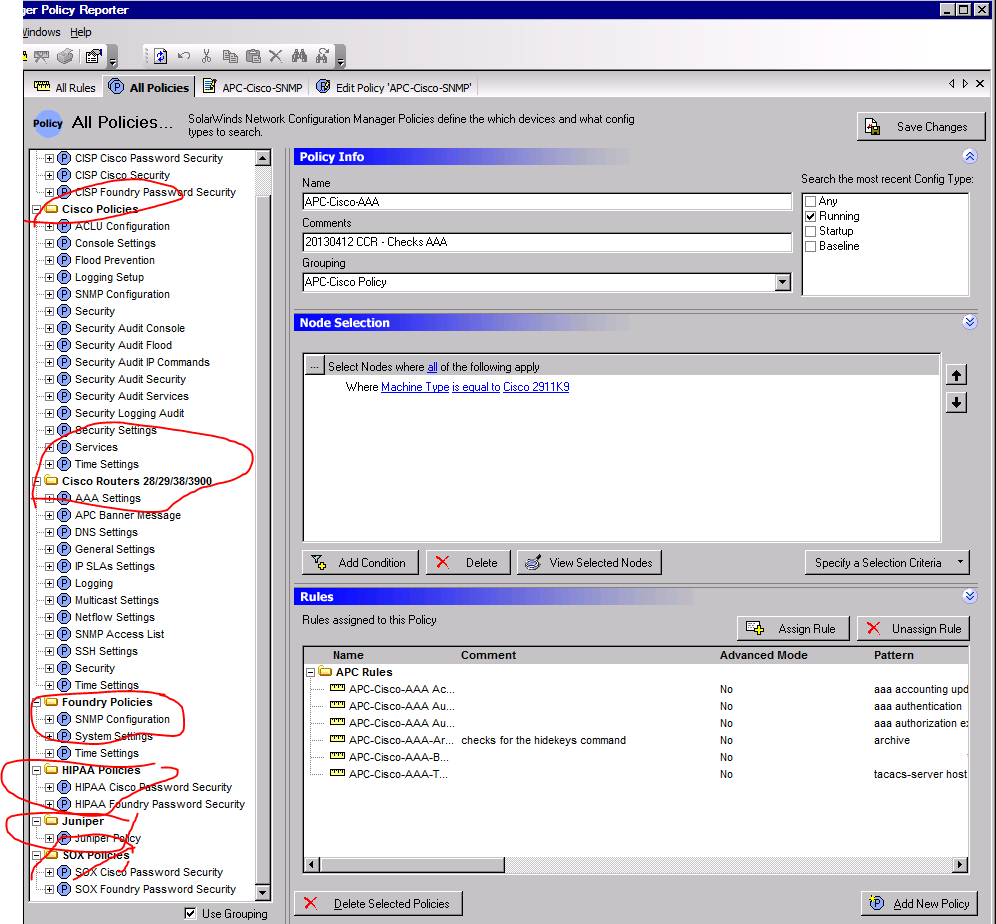Click the Machine Type link
The image size is (996, 924).
point(415,387)
